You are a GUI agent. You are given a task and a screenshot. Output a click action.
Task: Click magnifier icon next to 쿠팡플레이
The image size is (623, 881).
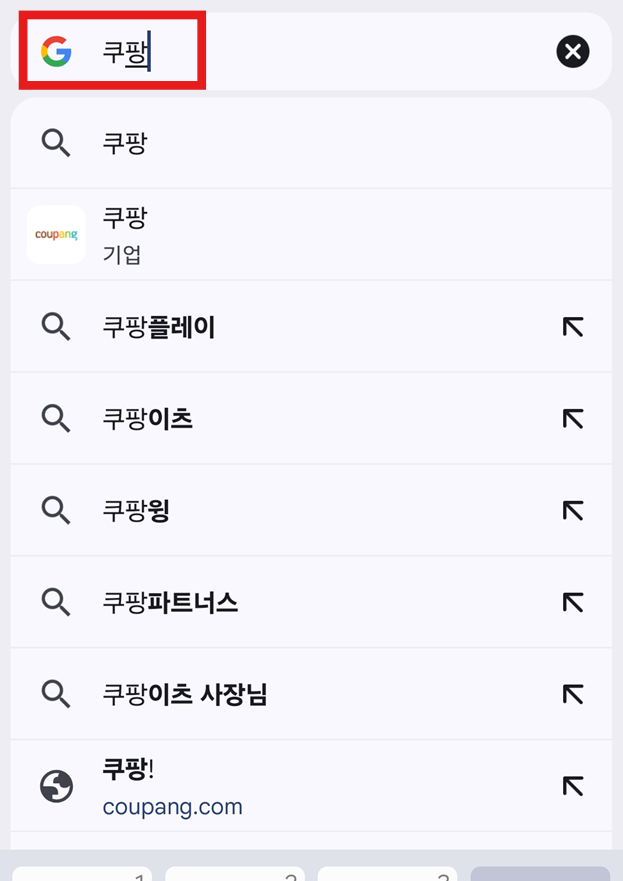pyautogui.click(x=56, y=326)
